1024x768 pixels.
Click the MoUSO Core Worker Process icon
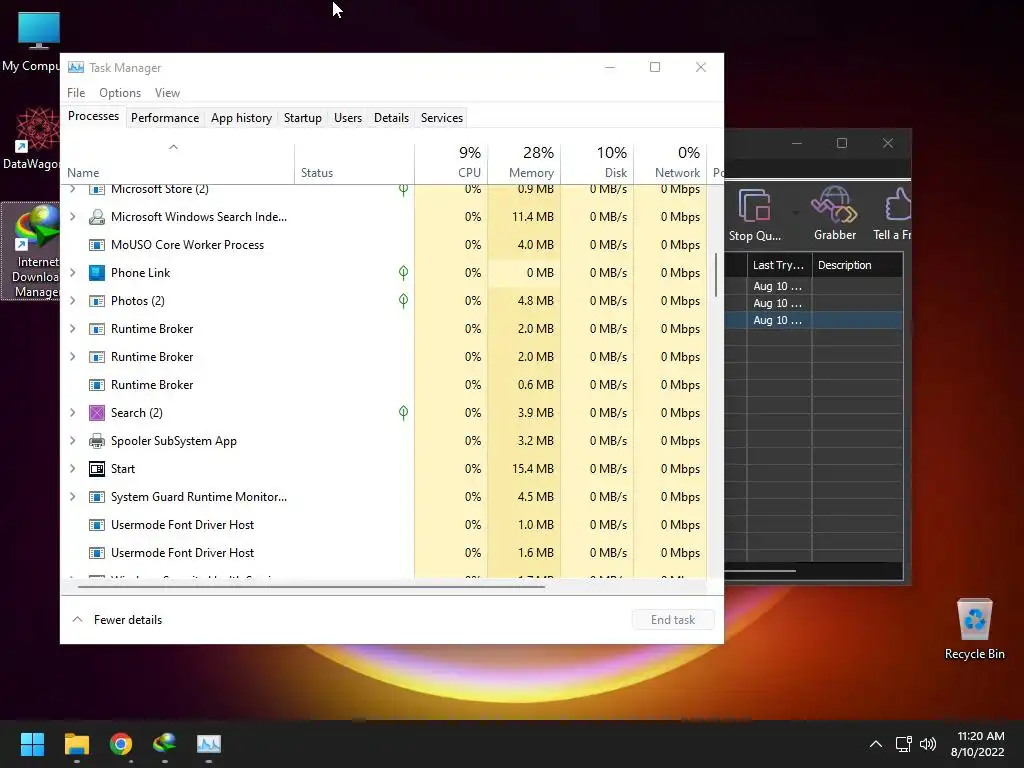97,245
